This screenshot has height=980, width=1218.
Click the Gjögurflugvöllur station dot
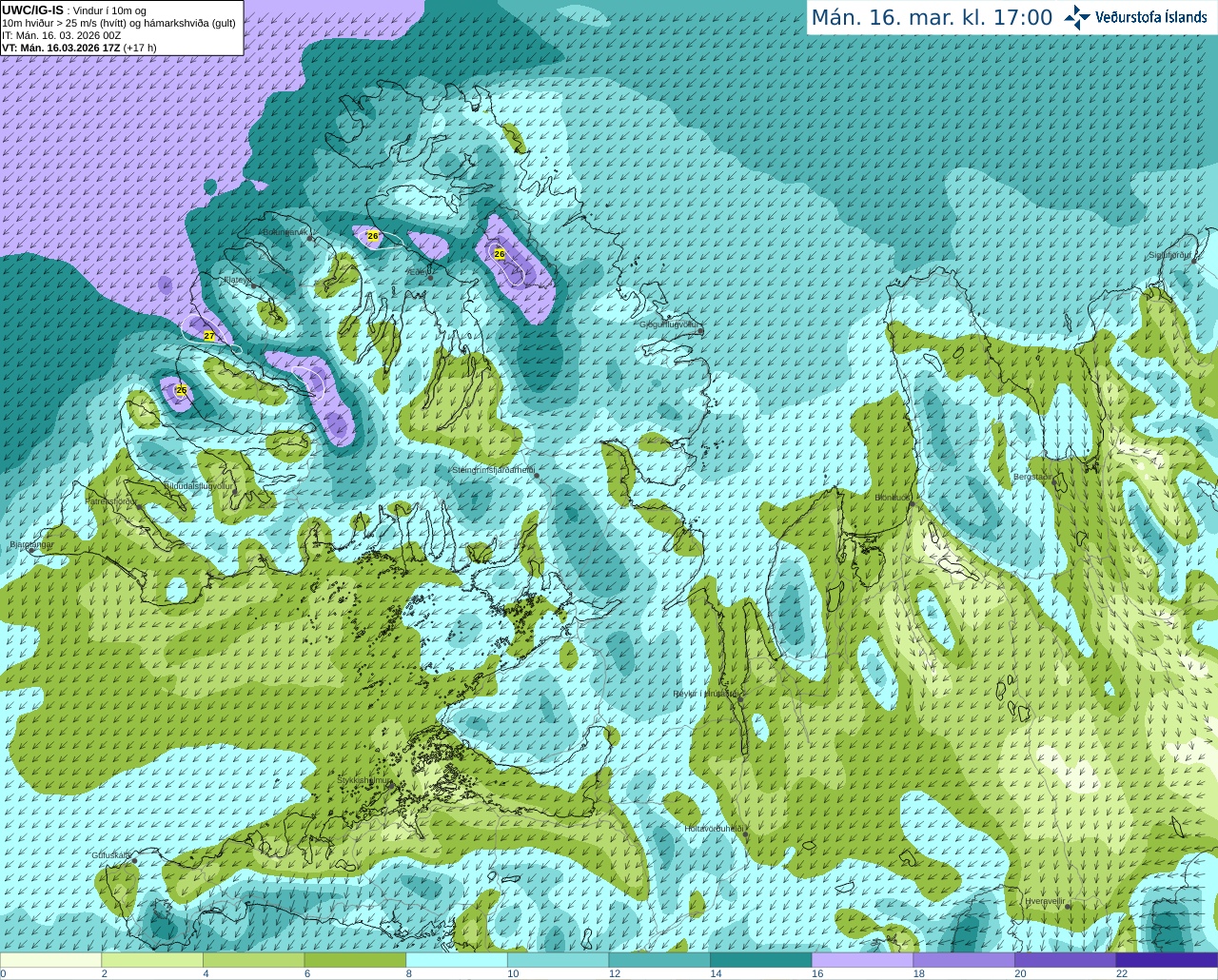click(x=700, y=330)
